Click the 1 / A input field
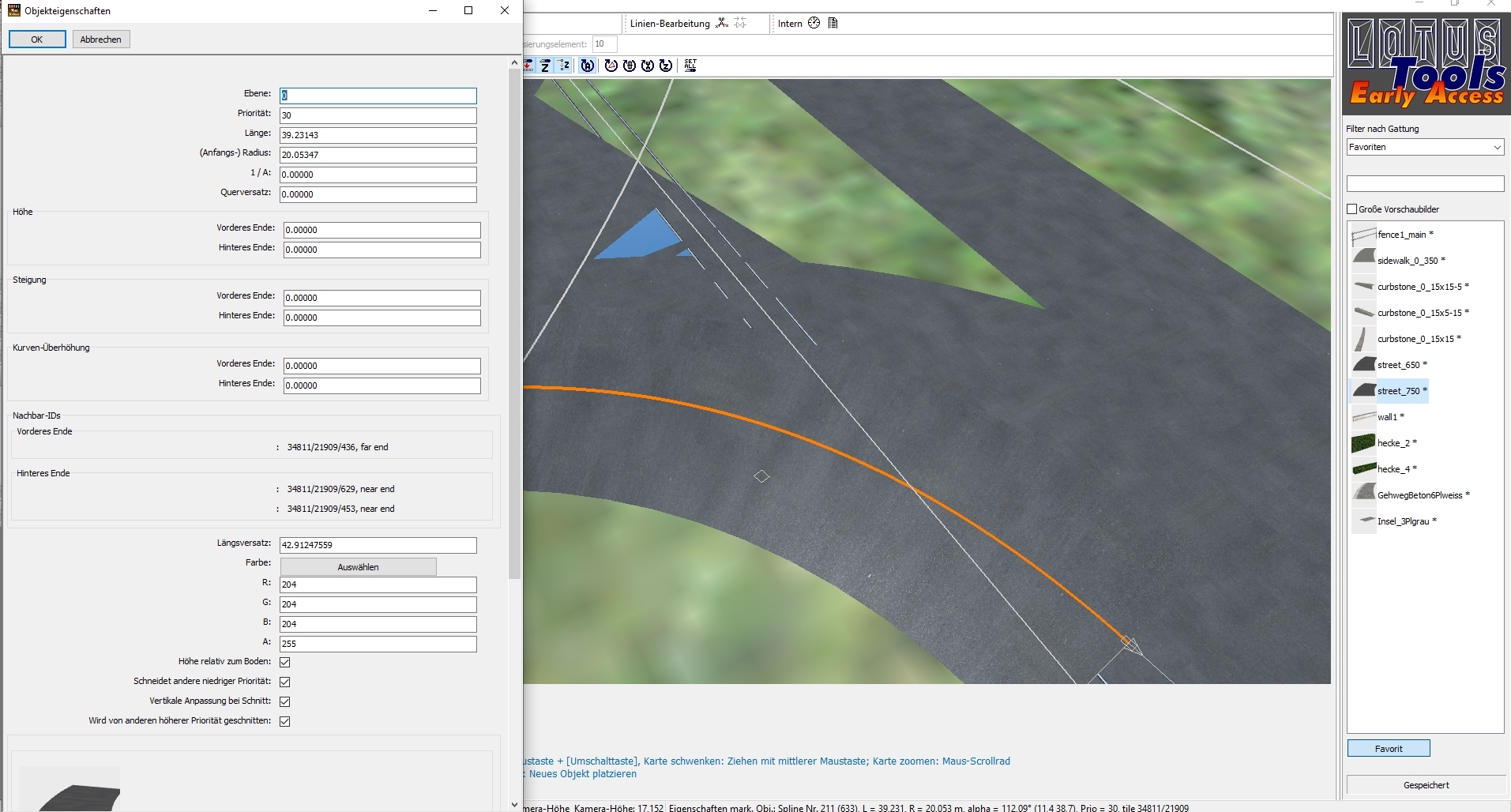 coord(378,175)
